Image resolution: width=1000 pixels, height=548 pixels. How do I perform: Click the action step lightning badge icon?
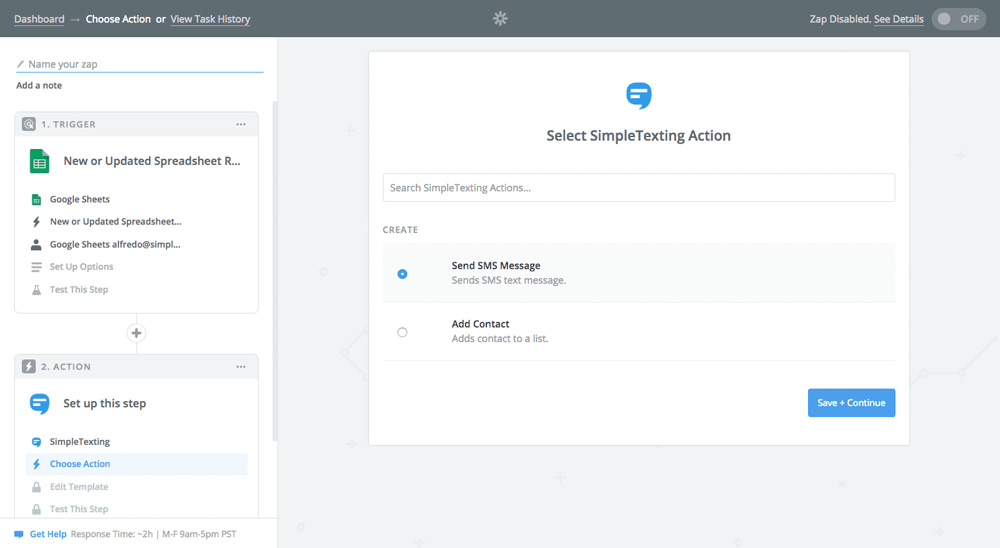click(29, 366)
